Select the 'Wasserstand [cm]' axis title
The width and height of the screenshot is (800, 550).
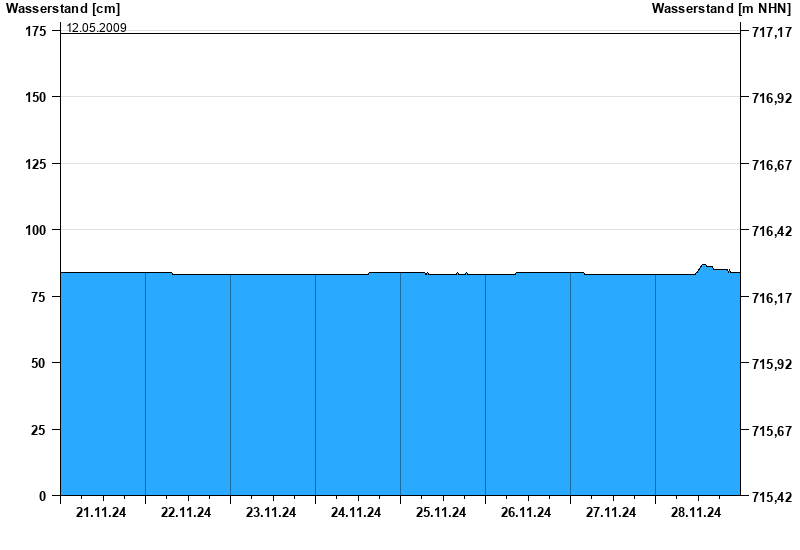tap(63, 9)
